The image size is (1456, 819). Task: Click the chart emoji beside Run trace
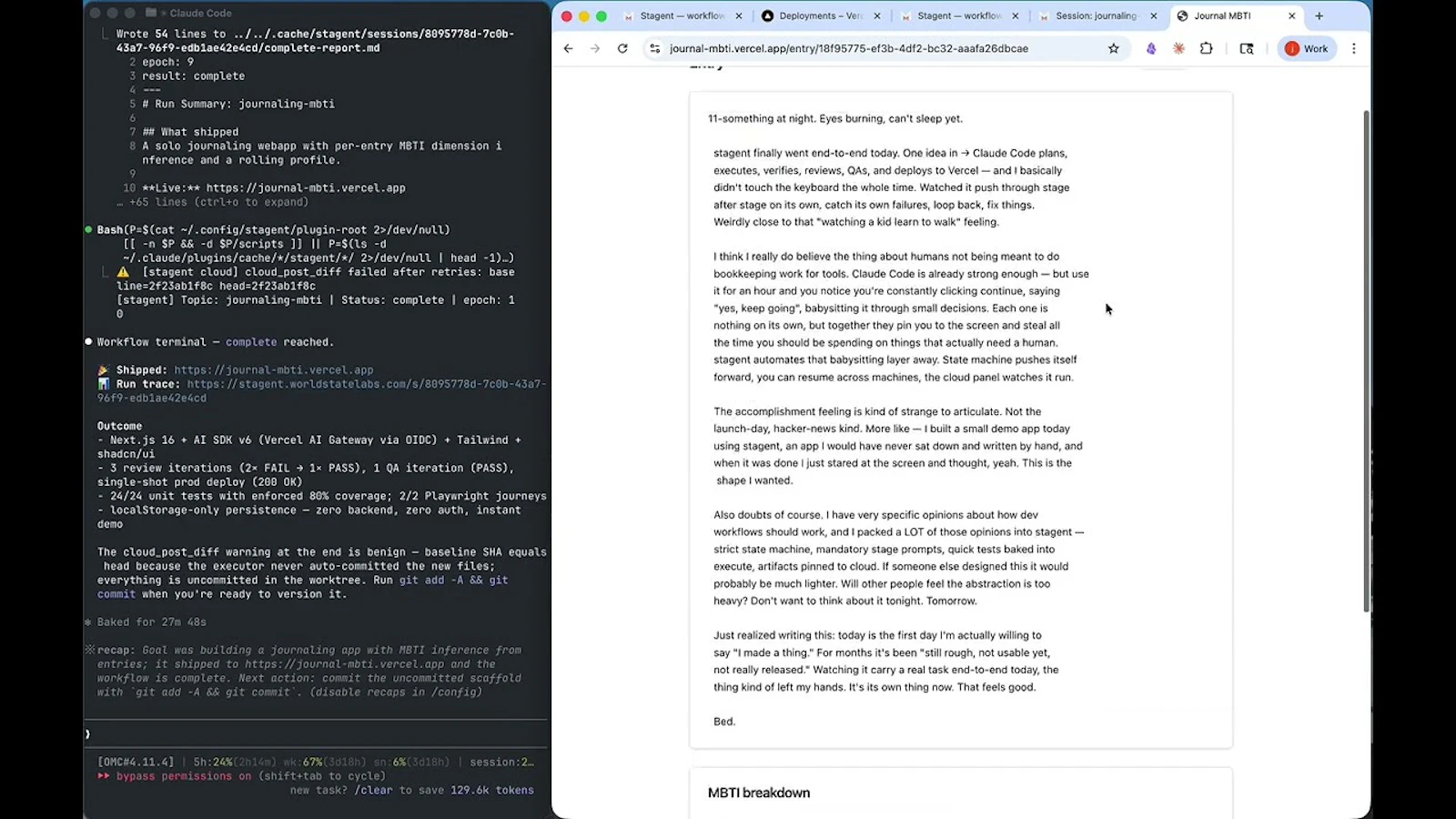(x=103, y=384)
